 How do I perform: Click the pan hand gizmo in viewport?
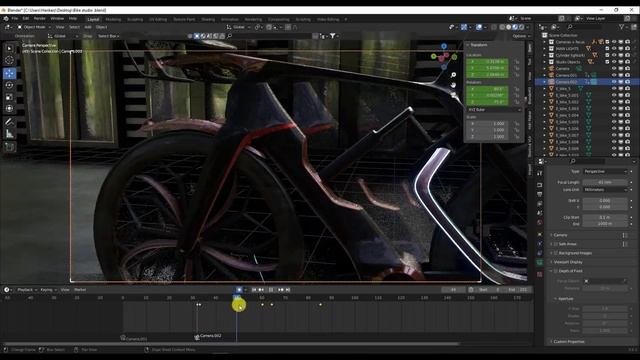pyautogui.click(x=453, y=85)
